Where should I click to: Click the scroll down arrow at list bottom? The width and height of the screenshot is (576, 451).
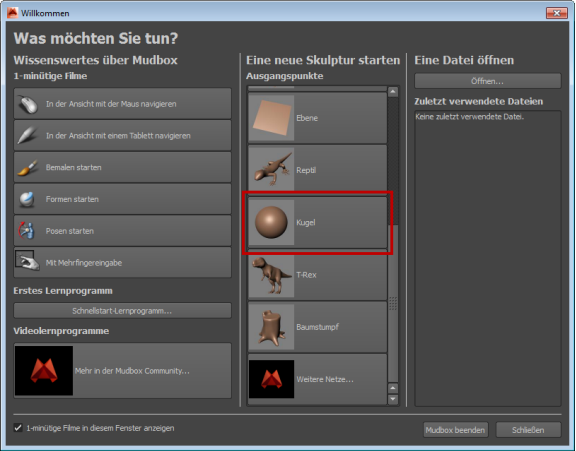393,399
